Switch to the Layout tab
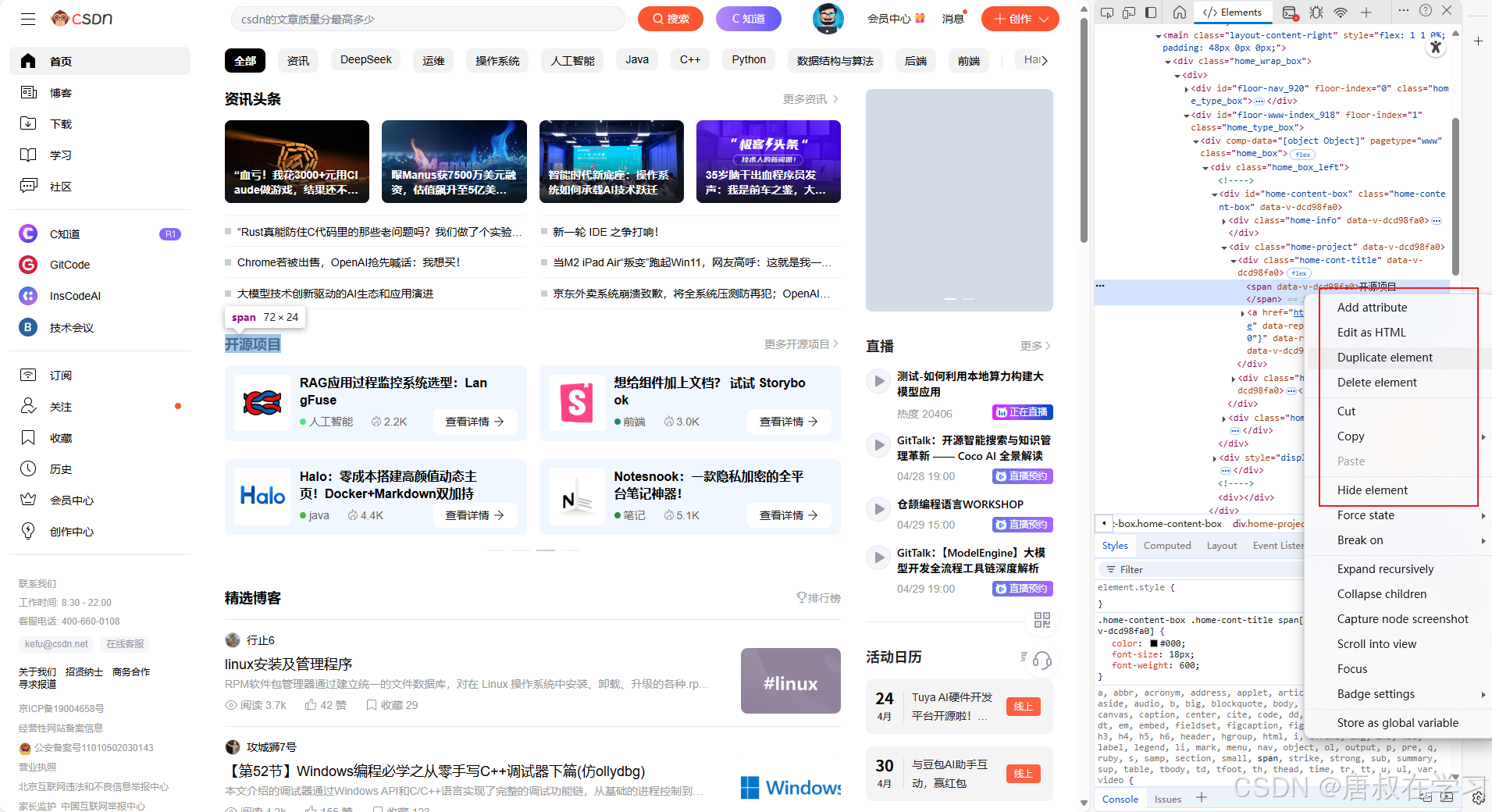 (1221, 546)
